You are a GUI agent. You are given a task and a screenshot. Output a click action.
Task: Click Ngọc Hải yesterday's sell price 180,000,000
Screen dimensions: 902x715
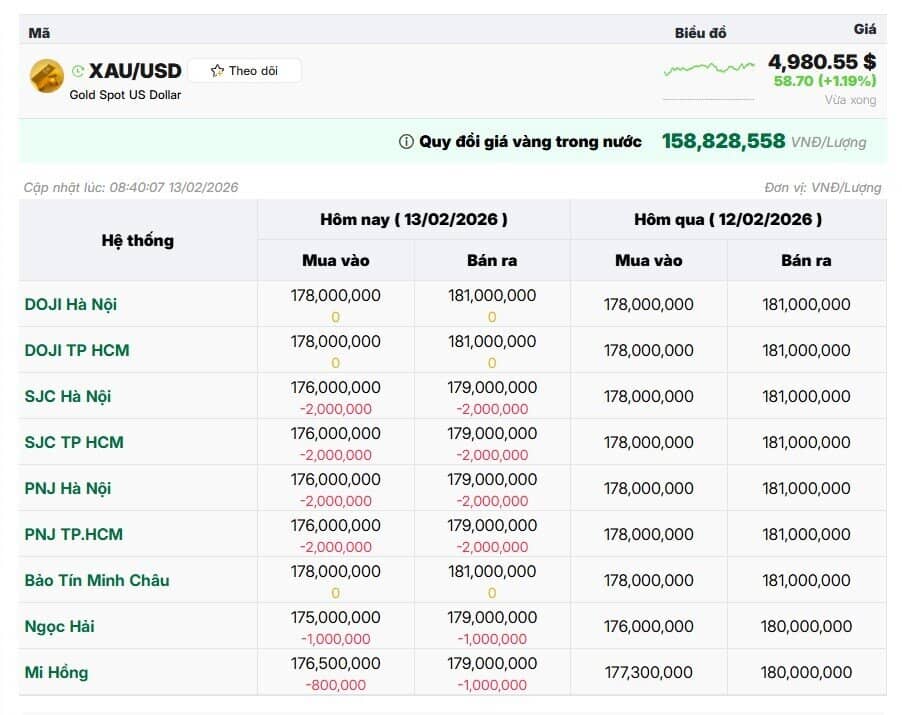pos(806,626)
